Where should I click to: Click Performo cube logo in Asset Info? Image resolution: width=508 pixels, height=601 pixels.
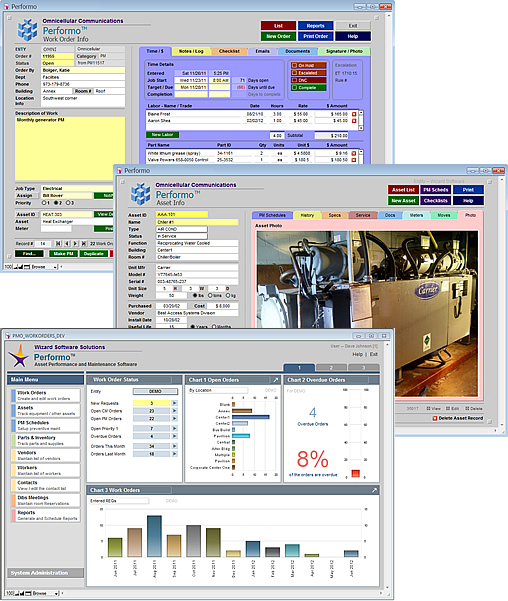140,194
